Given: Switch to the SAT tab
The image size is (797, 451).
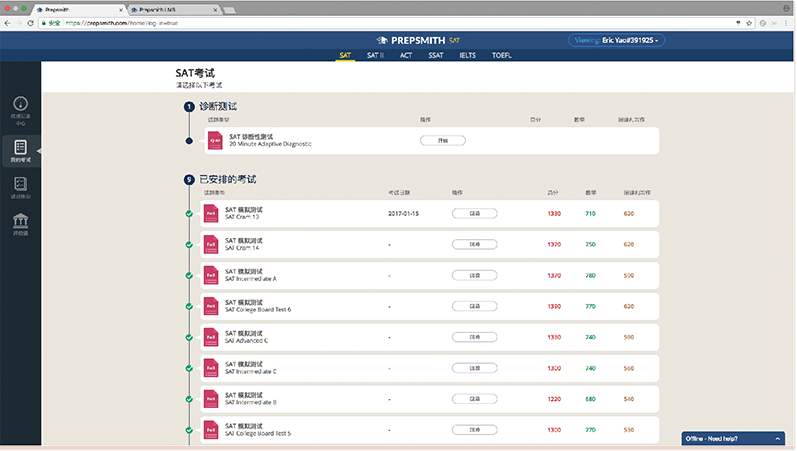Looking at the screenshot, I should (345, 55).
